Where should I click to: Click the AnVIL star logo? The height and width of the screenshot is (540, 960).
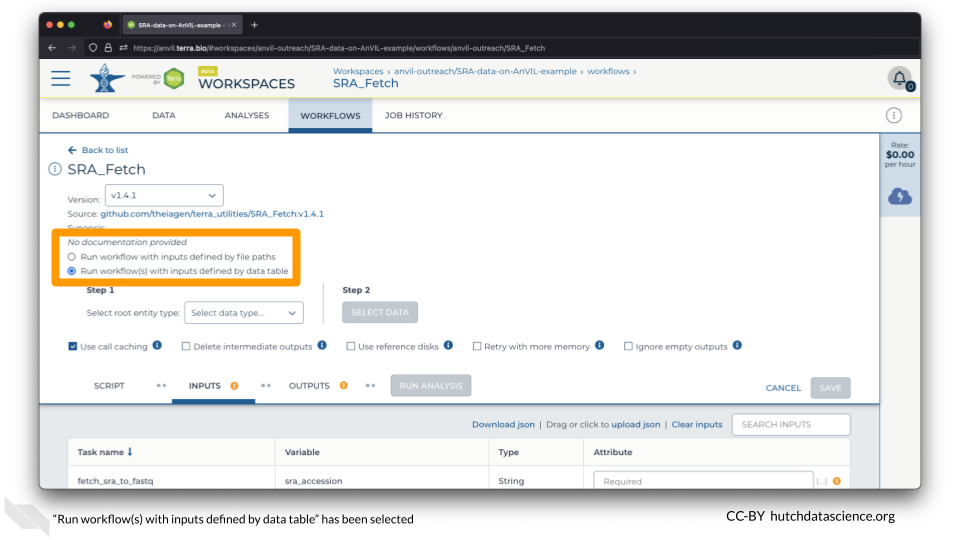[107, 78]
